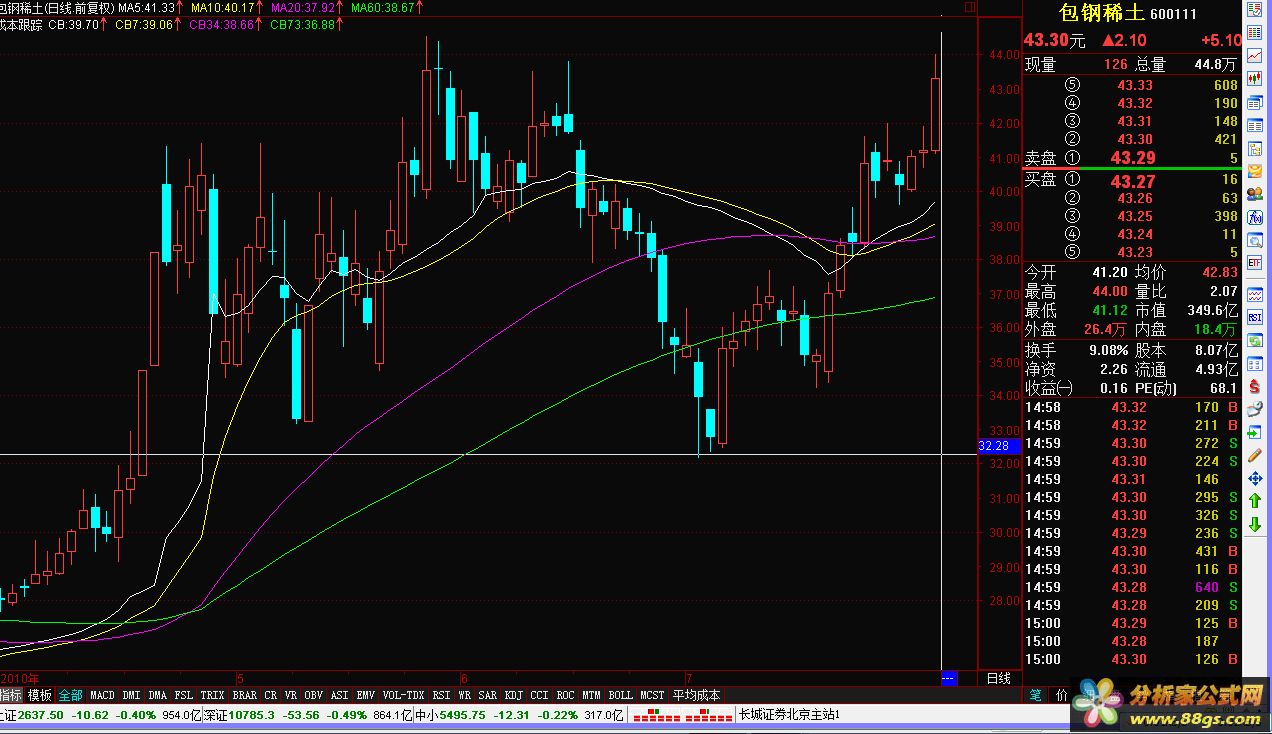This screenshot has height=734, width=1272.
Task: Click the ETF icon in sidebar
Action: [1254, 263]
